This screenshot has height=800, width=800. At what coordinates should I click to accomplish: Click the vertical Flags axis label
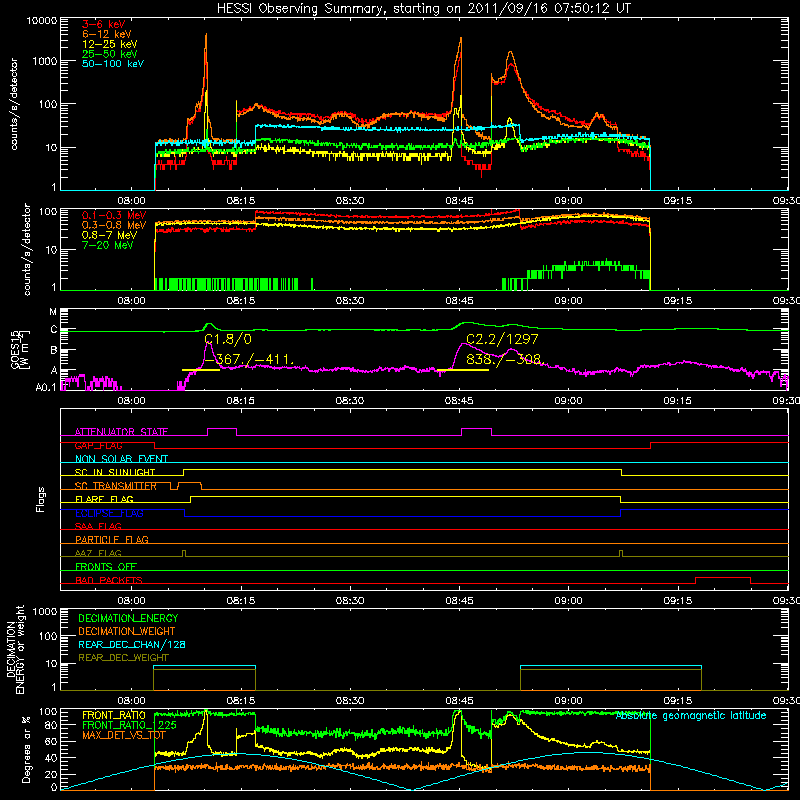pos(41,499)
